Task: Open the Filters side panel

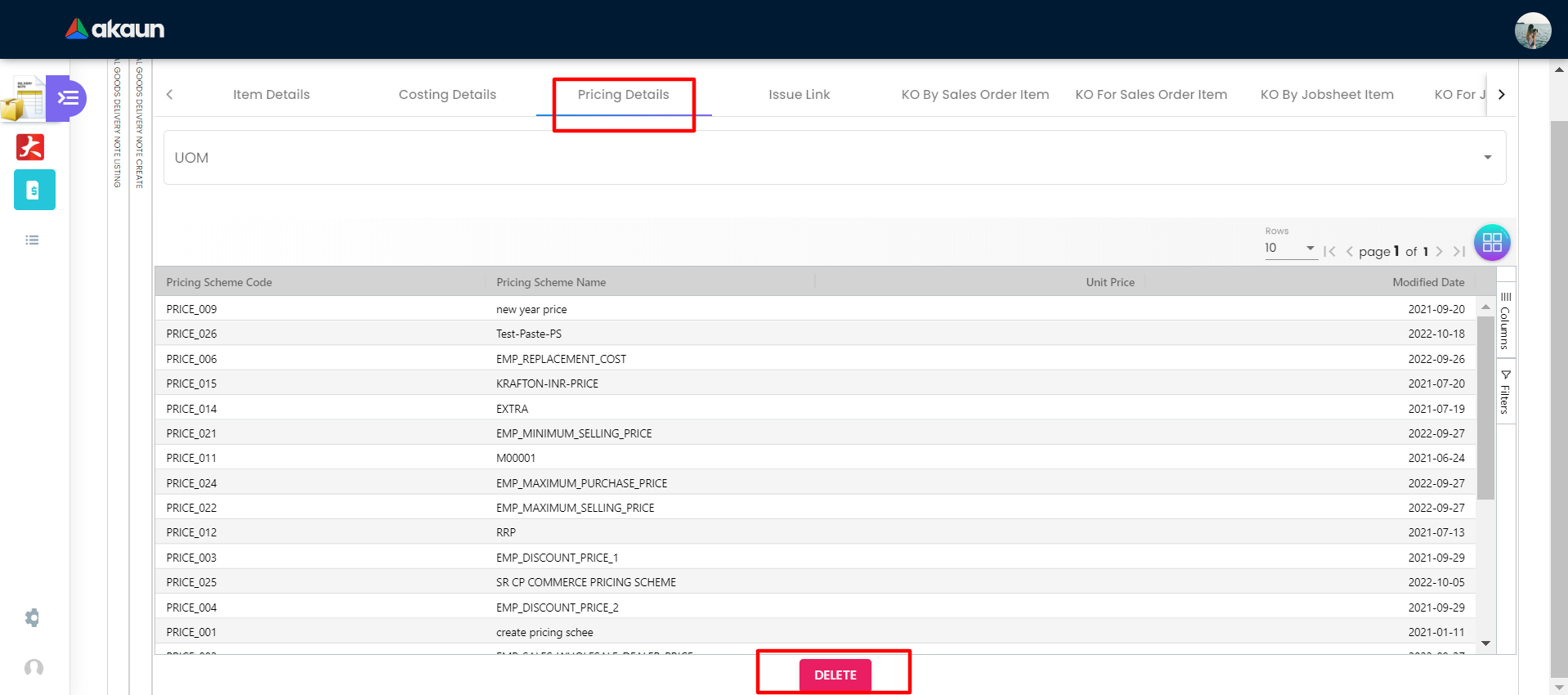Action: click(1505, 392)
